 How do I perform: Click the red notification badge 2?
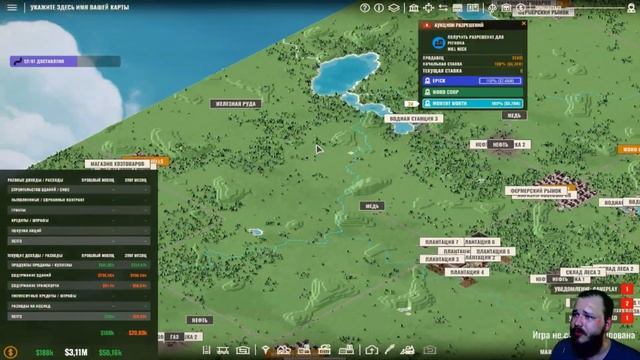tap(627, 303)
